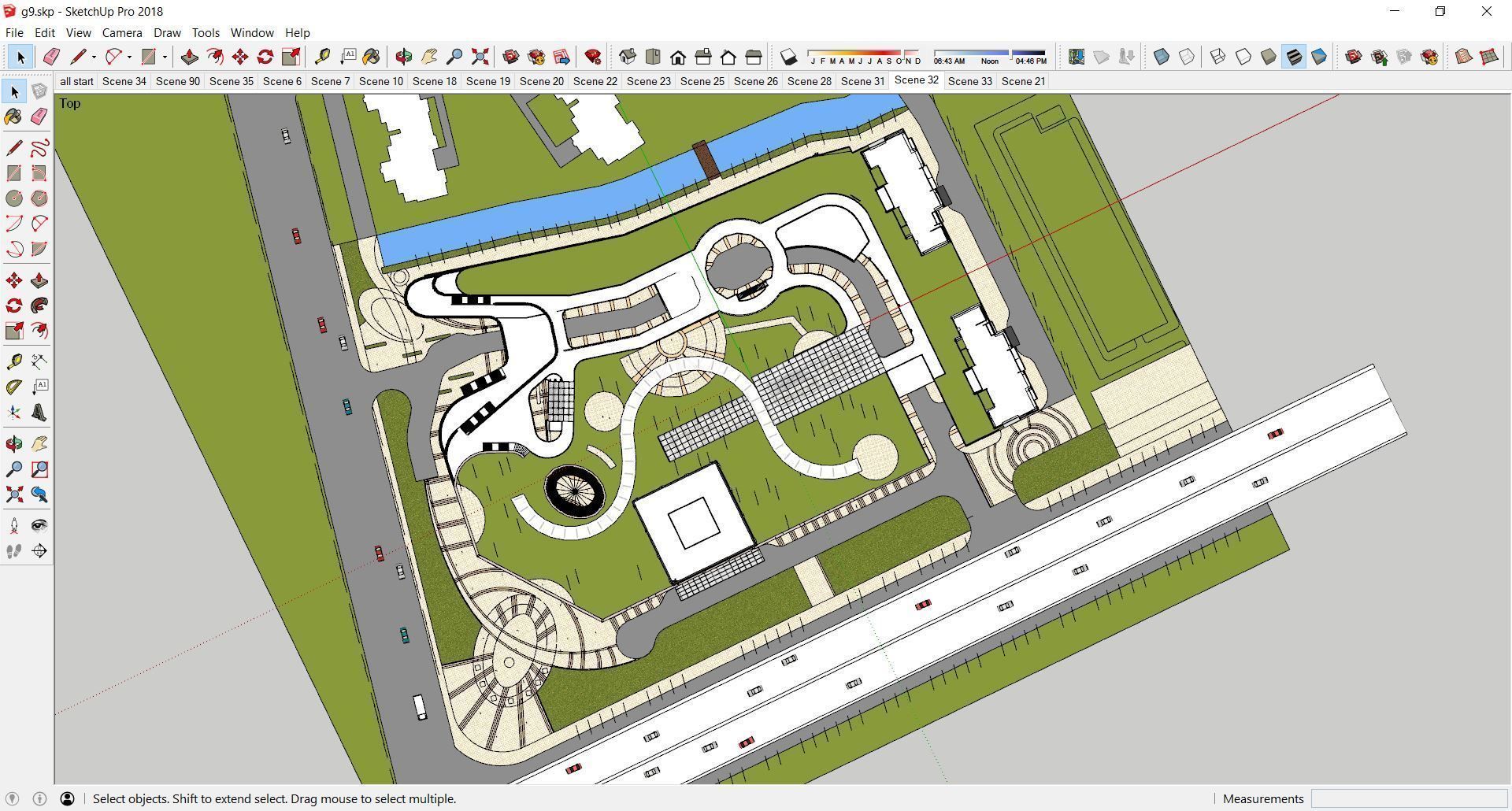Switch to Iso view icon
This screenshot has width=1512, height=811.
(x=628, y=57)
